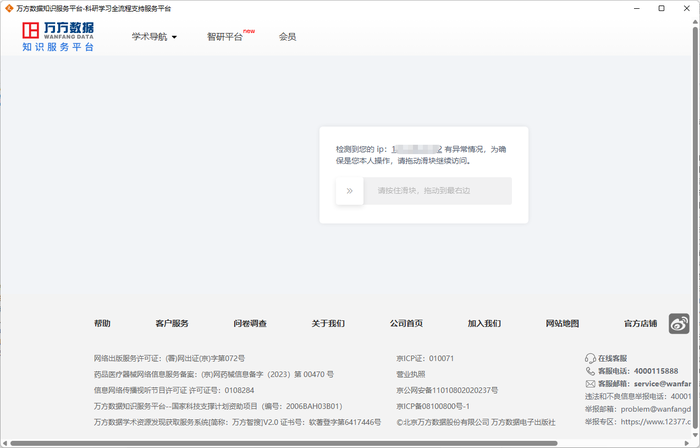Click the 客服电话 4000115888 text
The width and height of the screenshot is (700, 448).
tap(638, 371)
